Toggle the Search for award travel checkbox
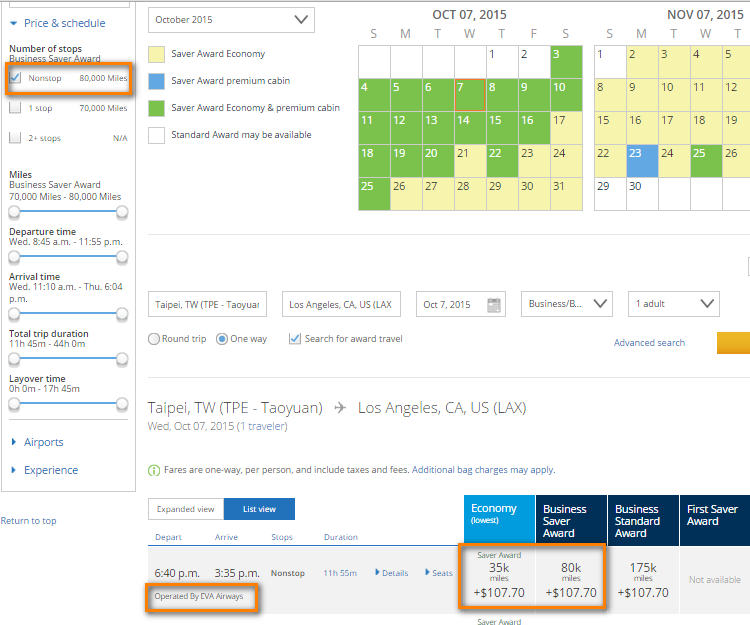 pyautogui.click(x=295, y=339)
